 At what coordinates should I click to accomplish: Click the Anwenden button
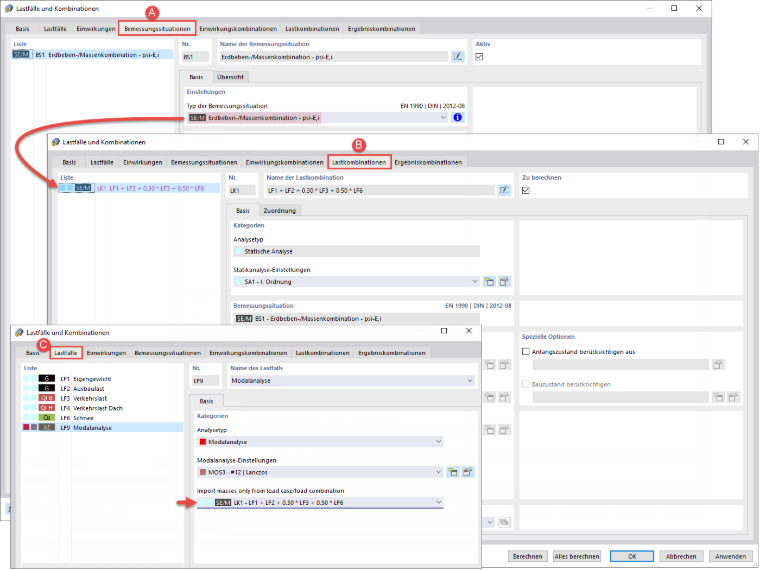pyautogui.click(x=730, y=556)
